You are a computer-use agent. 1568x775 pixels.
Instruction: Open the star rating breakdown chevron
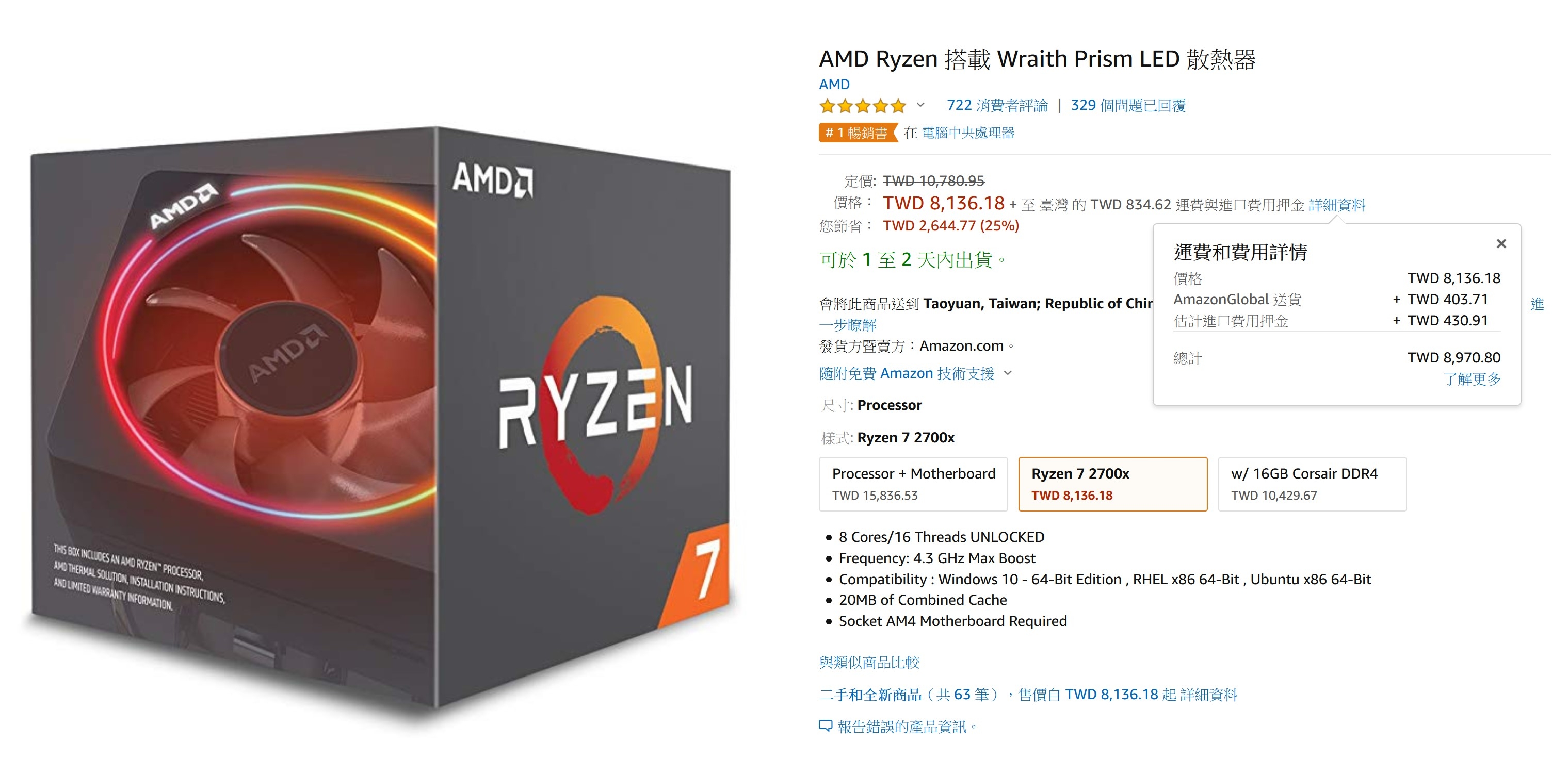pyautogui.click(x=920, y=105)
